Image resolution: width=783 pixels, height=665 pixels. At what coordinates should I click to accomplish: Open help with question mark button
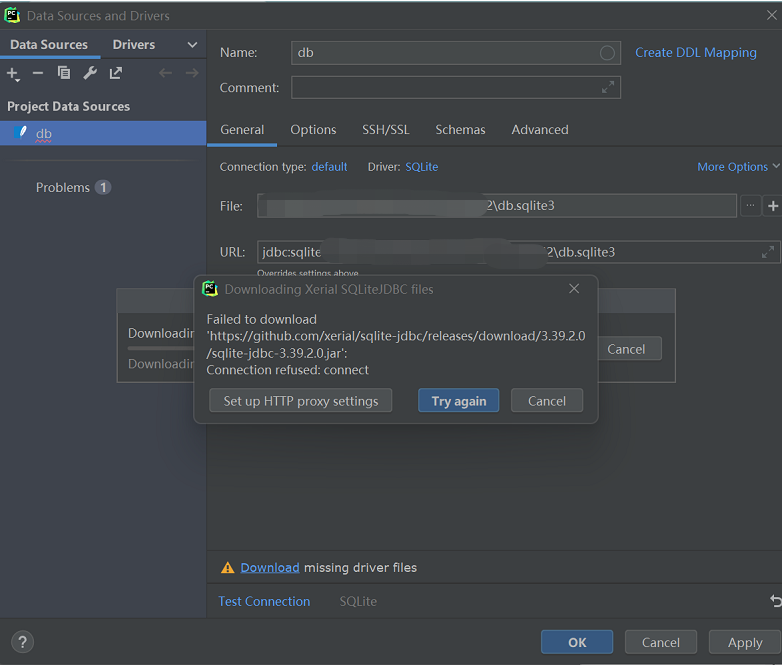(x=22, y=642)
